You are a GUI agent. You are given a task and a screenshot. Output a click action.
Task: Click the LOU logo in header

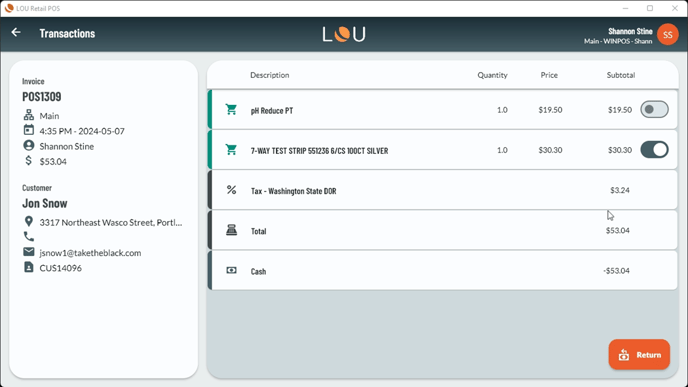(344, 34)
